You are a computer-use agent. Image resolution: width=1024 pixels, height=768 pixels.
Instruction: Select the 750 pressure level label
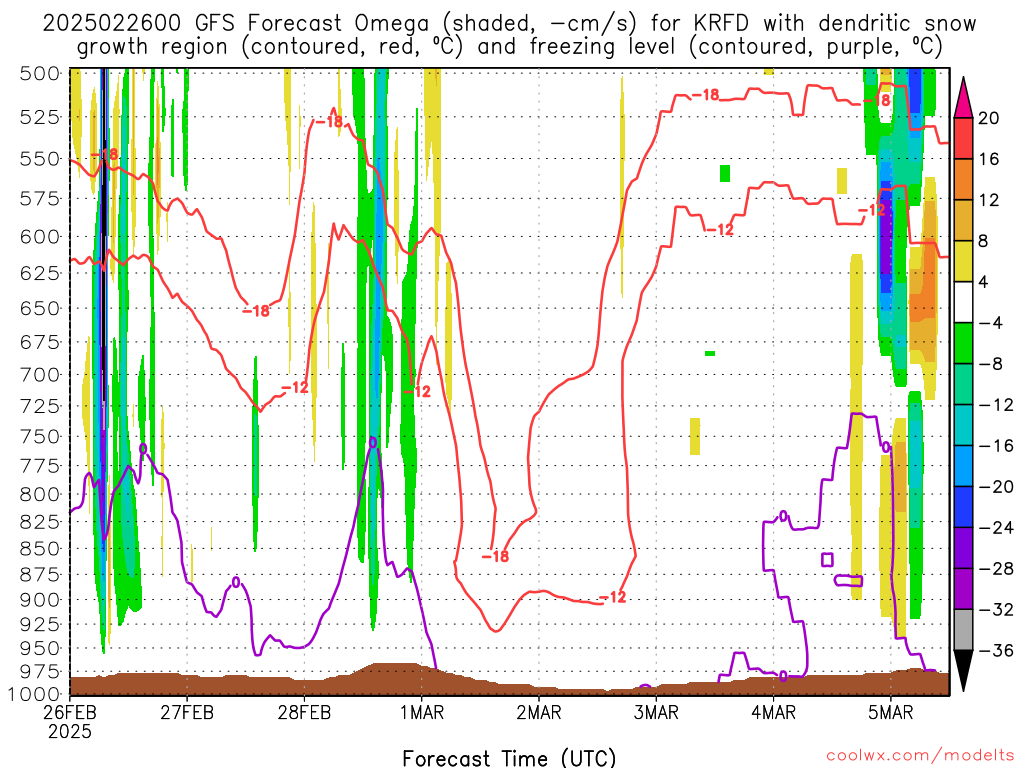pyautogui.click(x=40, y=436)
